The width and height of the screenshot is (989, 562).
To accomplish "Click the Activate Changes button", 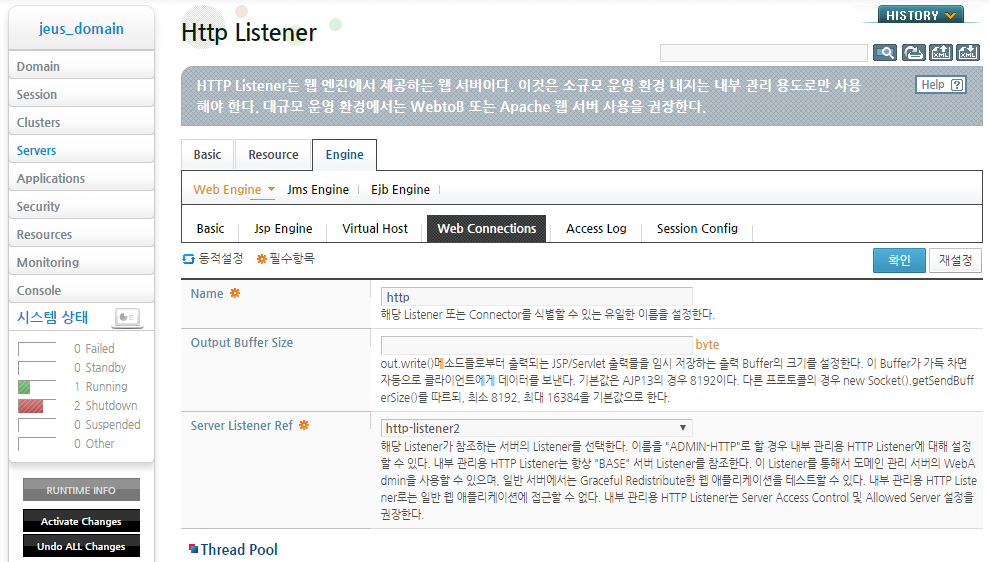I will click(81, 521).
